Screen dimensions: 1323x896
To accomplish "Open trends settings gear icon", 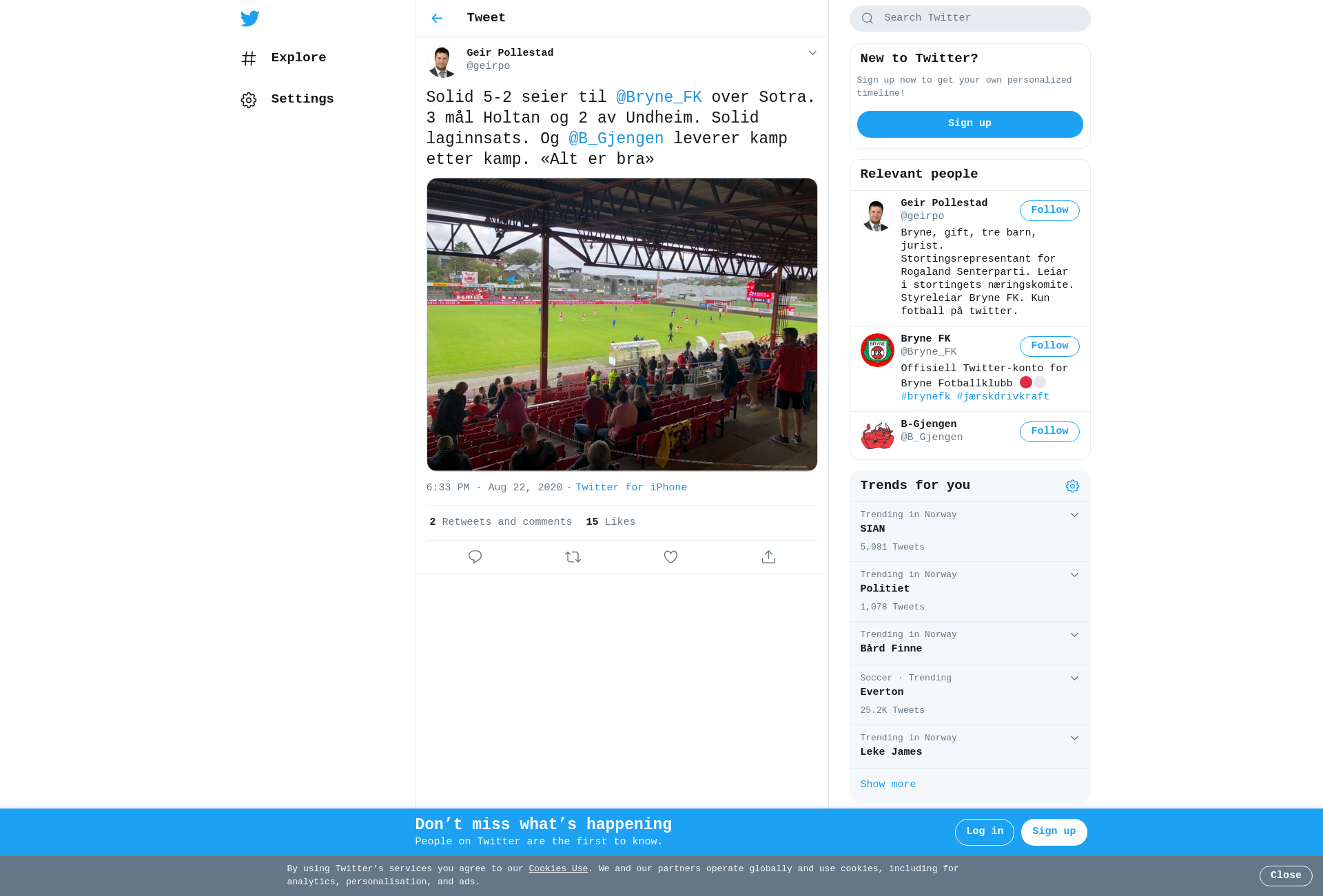I will click(1072, 486).
